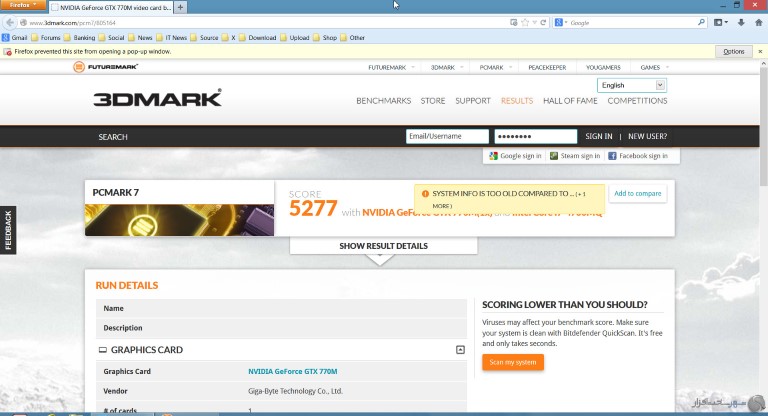Open the Results navigation item

click(517, 101)
